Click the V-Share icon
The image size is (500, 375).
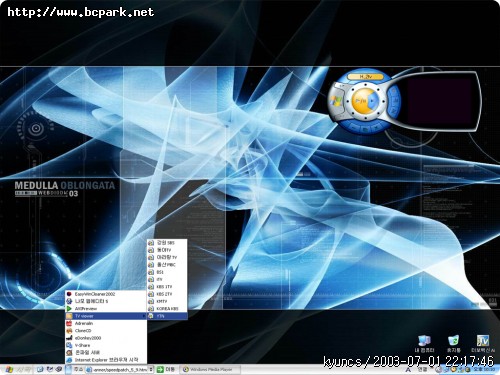(x=69, y=345)
